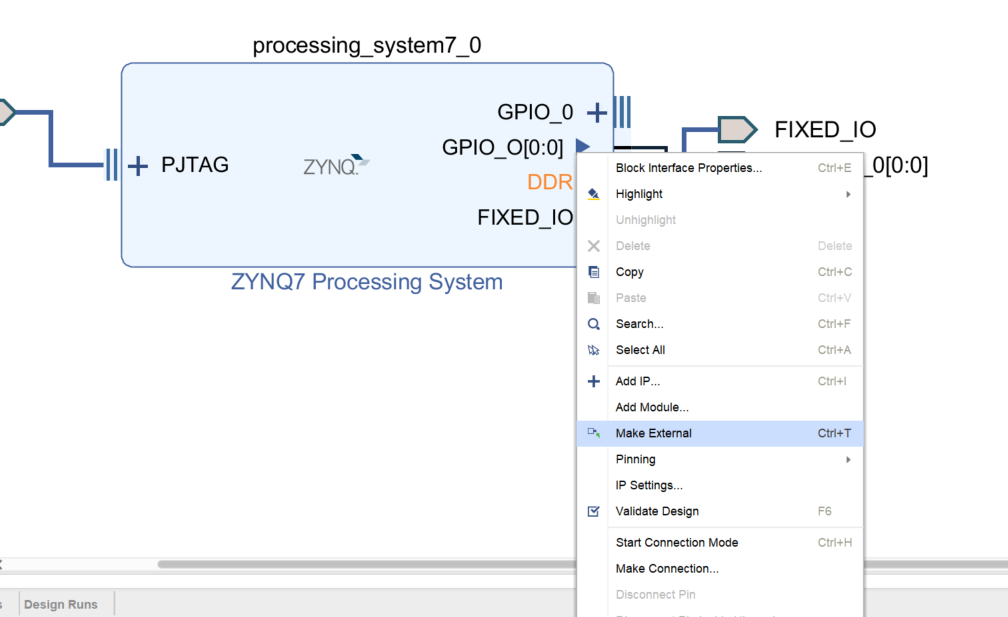
Task: Click the FIXED_IO external port symbol
Action: pyautogui.click(x=736, y=129)
